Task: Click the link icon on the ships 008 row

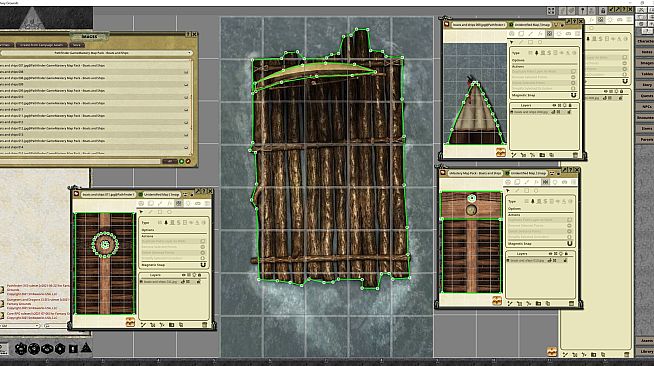Action: pyautogui.click(x=186, y=72)
